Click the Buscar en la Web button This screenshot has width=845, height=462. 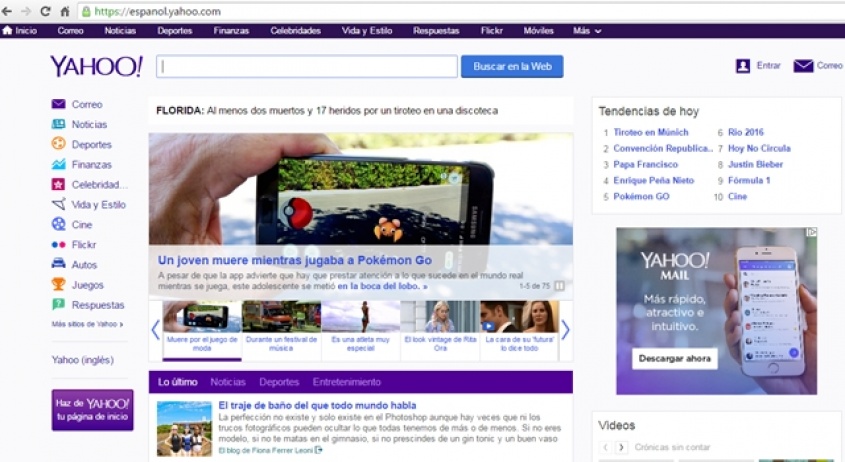512,66
